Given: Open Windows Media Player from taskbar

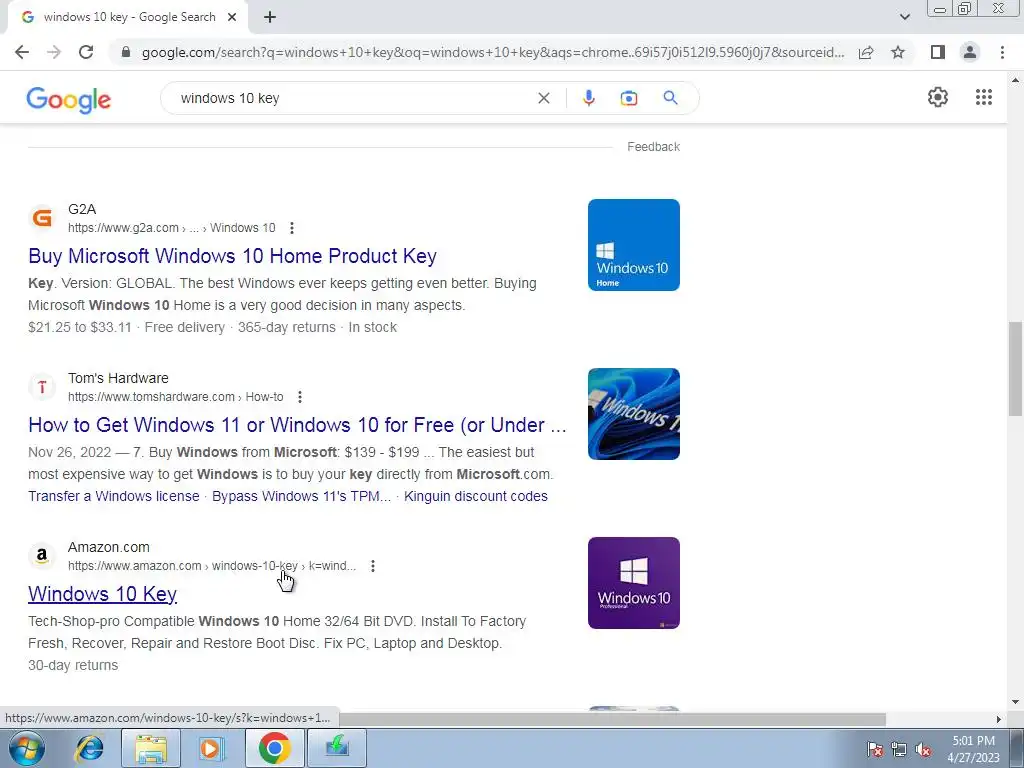Looking at the screenshot, I should tap(212, 748).
